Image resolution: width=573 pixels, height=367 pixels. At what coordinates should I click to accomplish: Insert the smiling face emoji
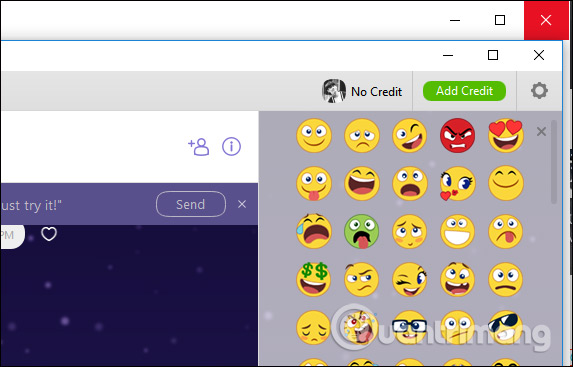coord(314,135)
